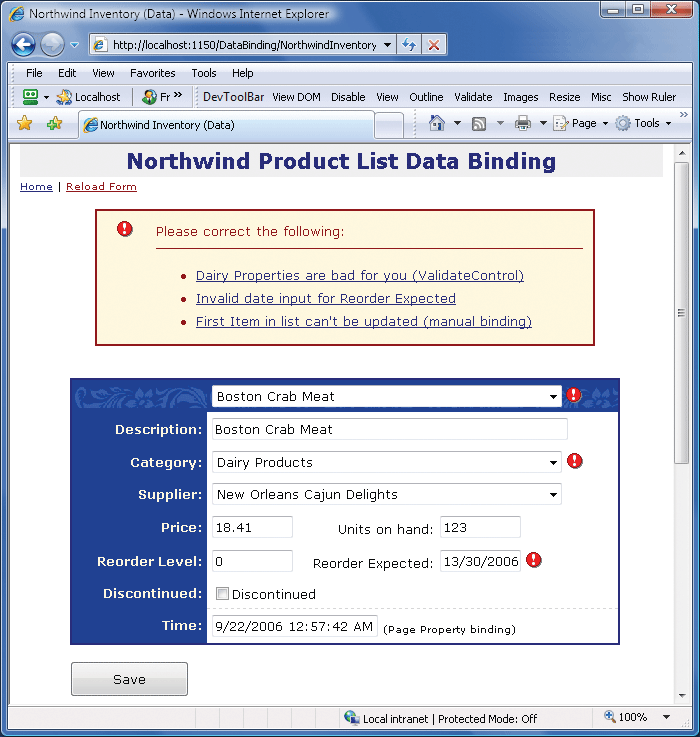The height and width of the screenshot is (737, 700).
Task: Open the Tools menu in menu bar
Action: point(204,73)
